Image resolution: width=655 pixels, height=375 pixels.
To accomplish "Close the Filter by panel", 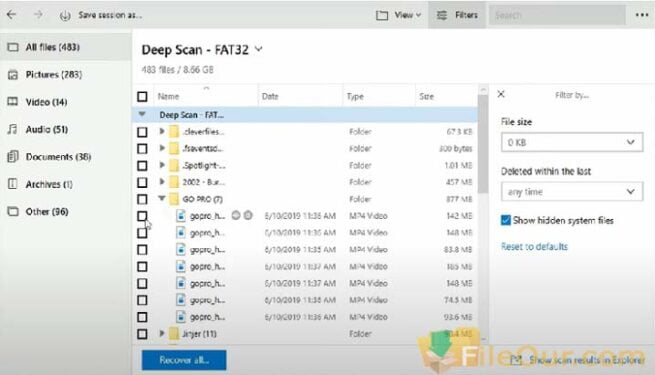I will coord(501,94).
